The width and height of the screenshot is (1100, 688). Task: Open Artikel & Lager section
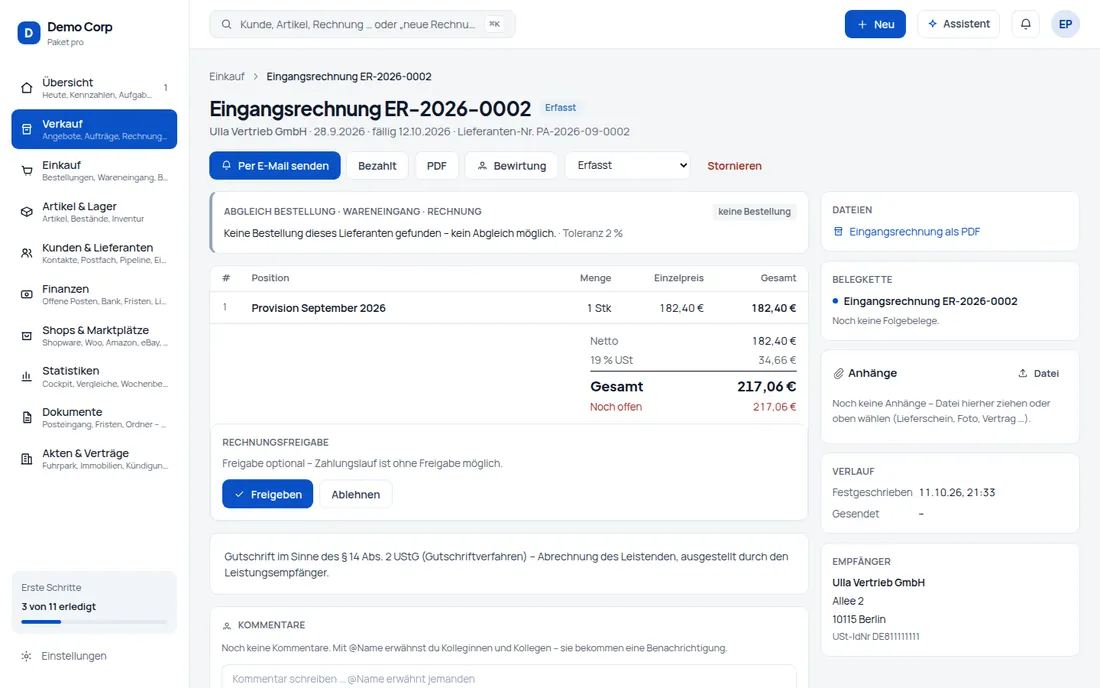94,212
